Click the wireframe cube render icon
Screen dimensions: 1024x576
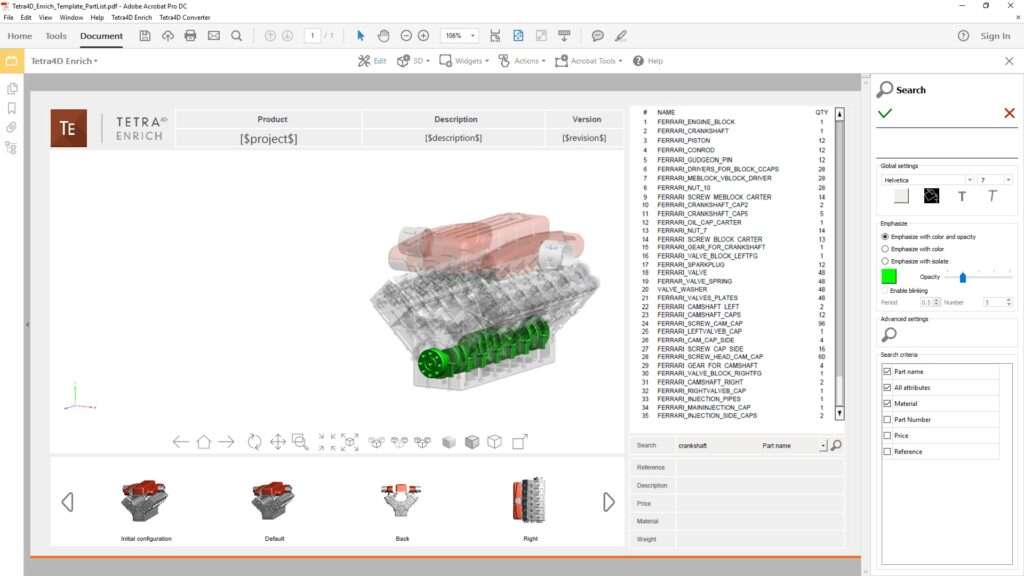pyautogui.click(x=494, y=442)
